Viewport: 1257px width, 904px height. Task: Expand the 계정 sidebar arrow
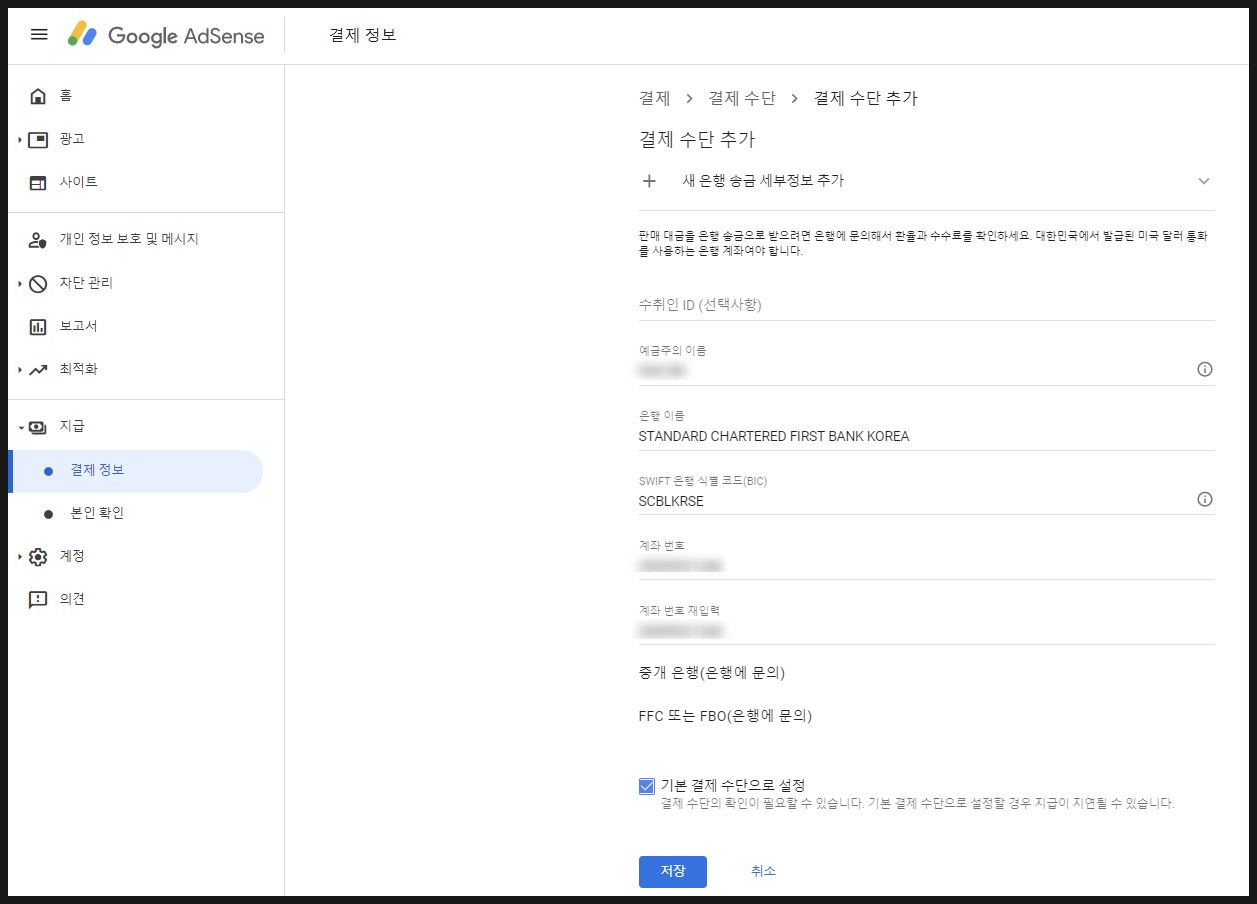pos(20,556)
